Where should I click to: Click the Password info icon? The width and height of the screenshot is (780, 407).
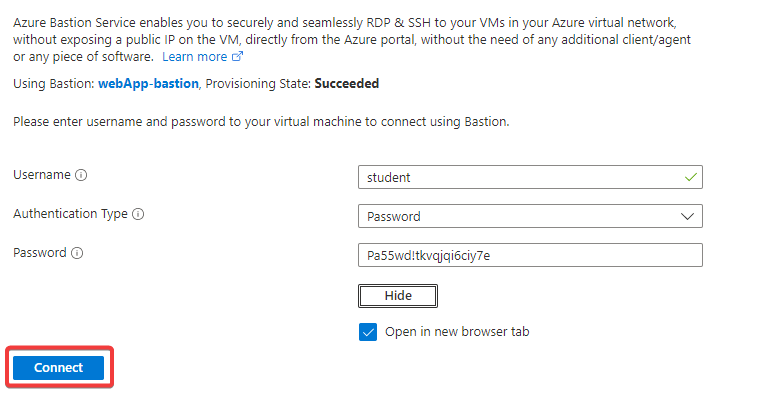pyautogui.click(x=77, y=253)
